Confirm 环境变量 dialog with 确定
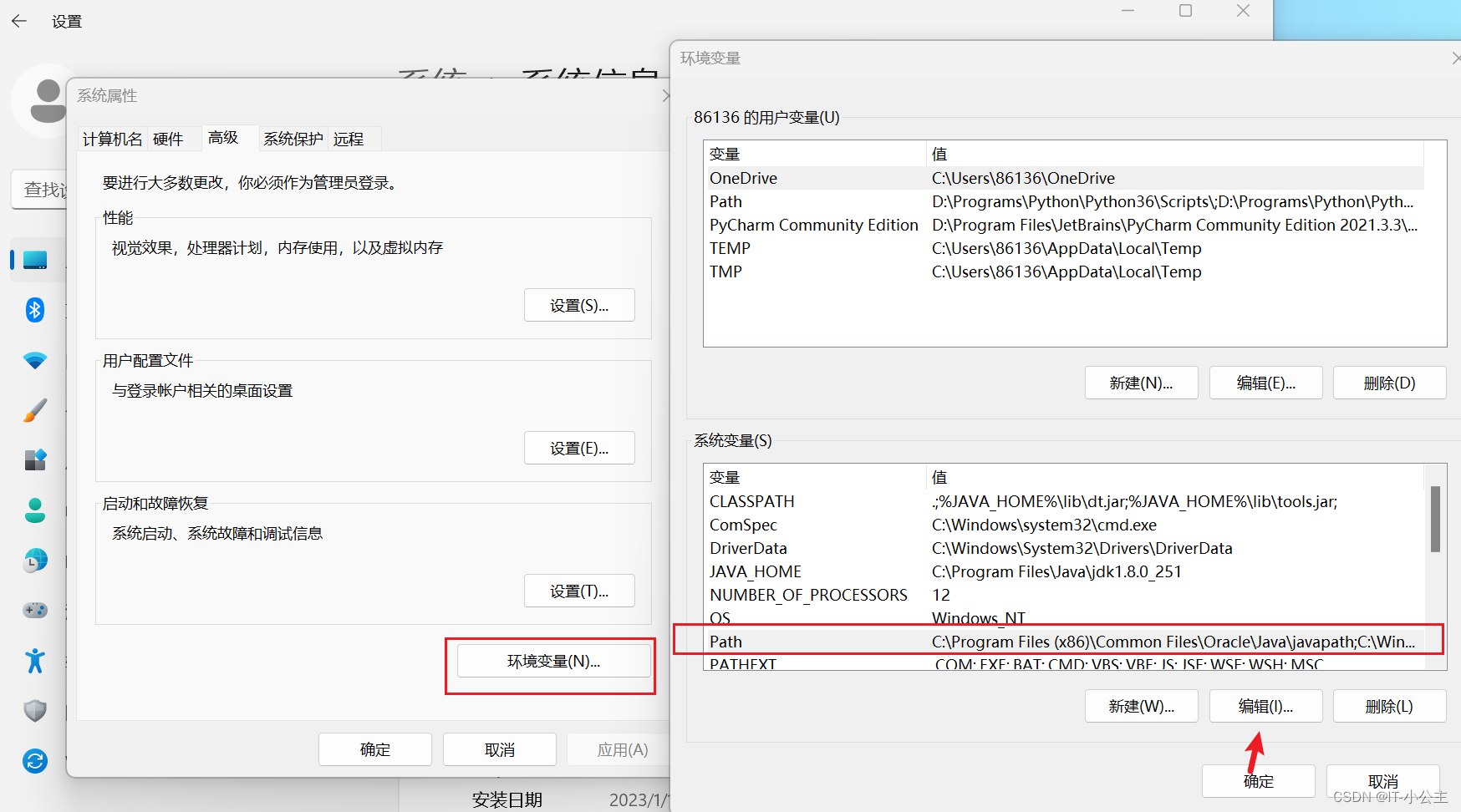Viewport: 1461px width, 812px height. pos(1259,781)
